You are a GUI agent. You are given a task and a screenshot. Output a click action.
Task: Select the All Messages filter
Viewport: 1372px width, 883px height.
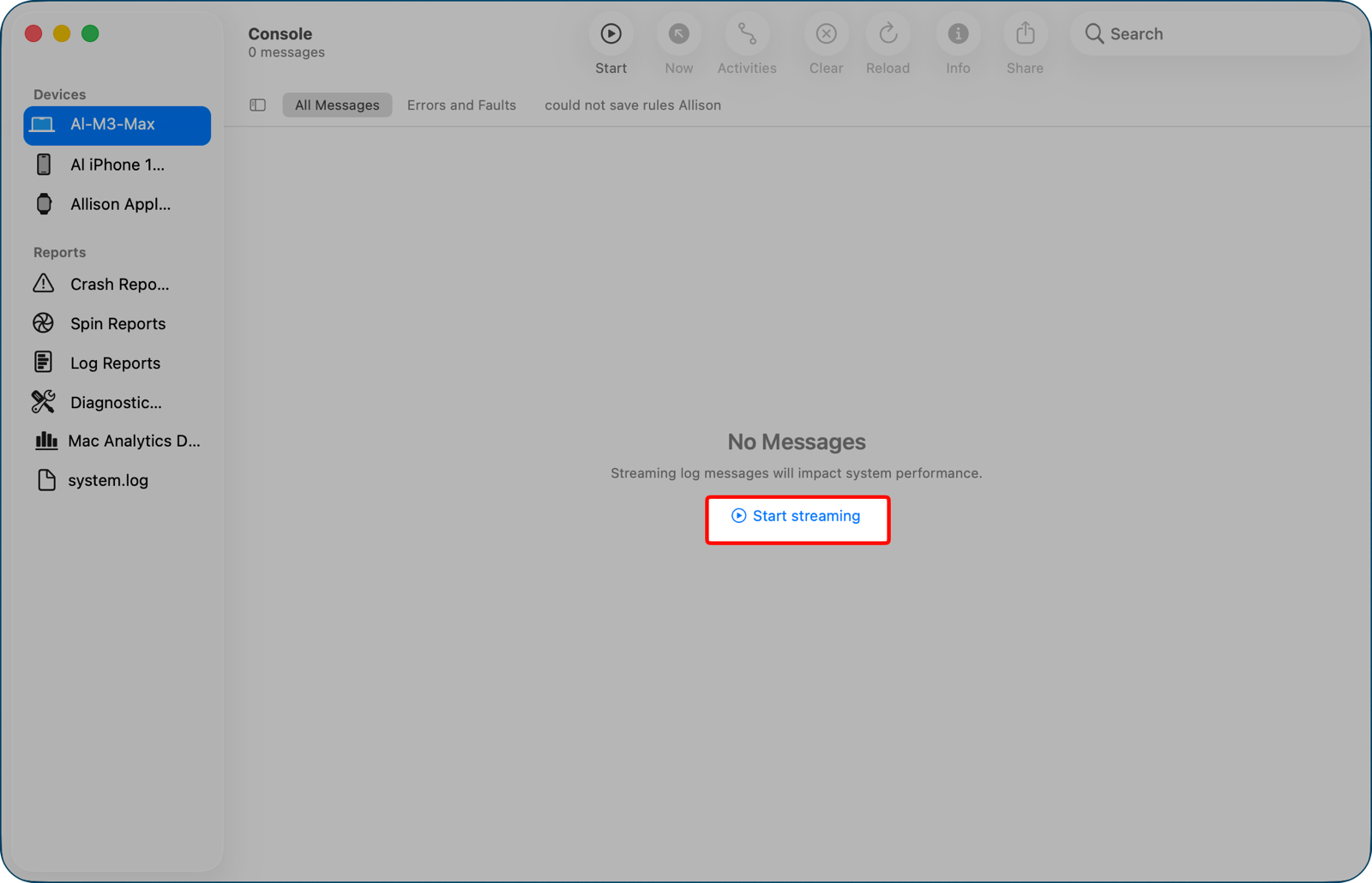[x=337, y=105]
